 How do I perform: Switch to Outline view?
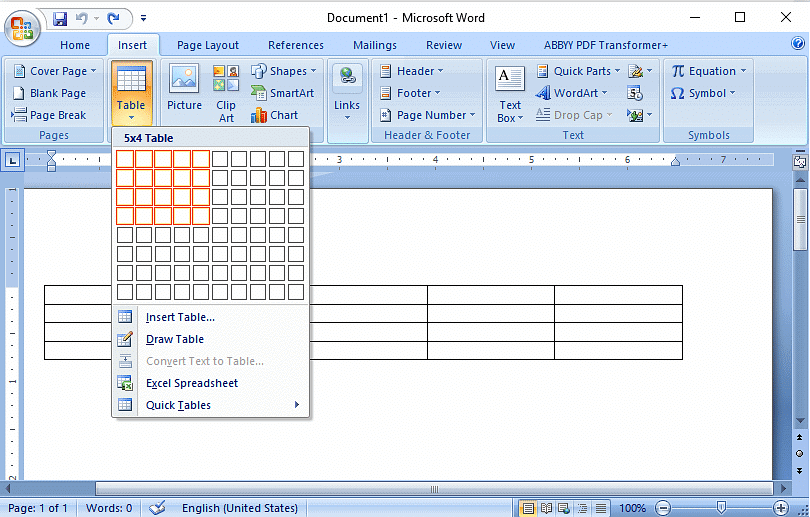tap(582, 508)
